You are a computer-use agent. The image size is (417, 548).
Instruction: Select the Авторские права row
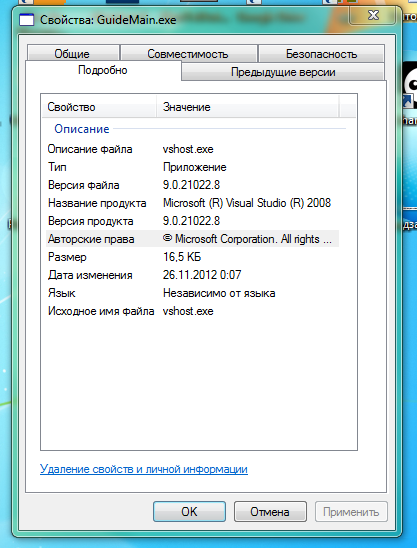click(x=193, y=239)
